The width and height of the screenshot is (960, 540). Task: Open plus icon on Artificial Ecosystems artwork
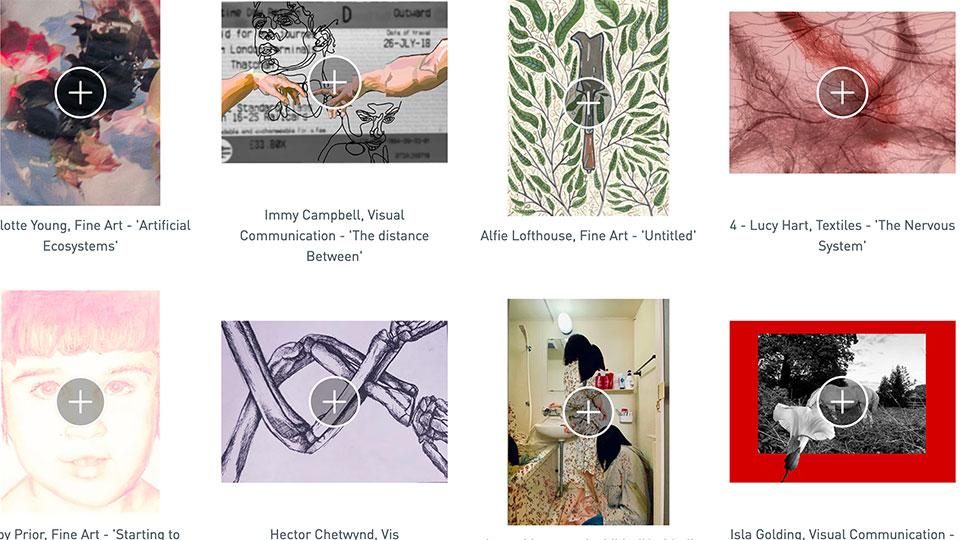tap(80, 92)
